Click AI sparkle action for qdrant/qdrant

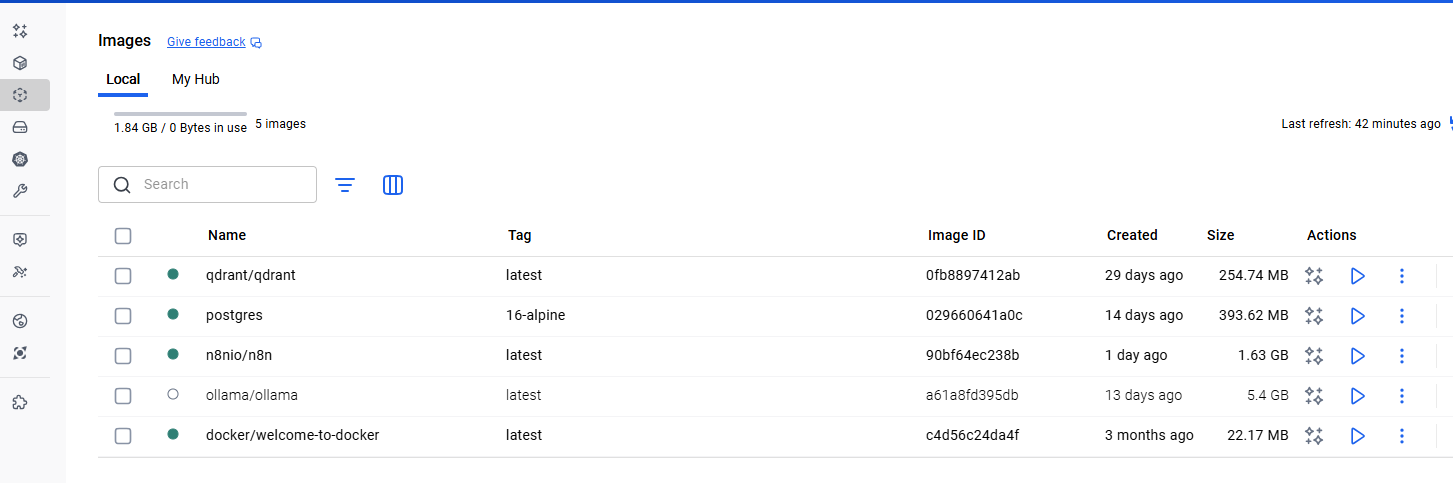click(x=1314, y=276)
